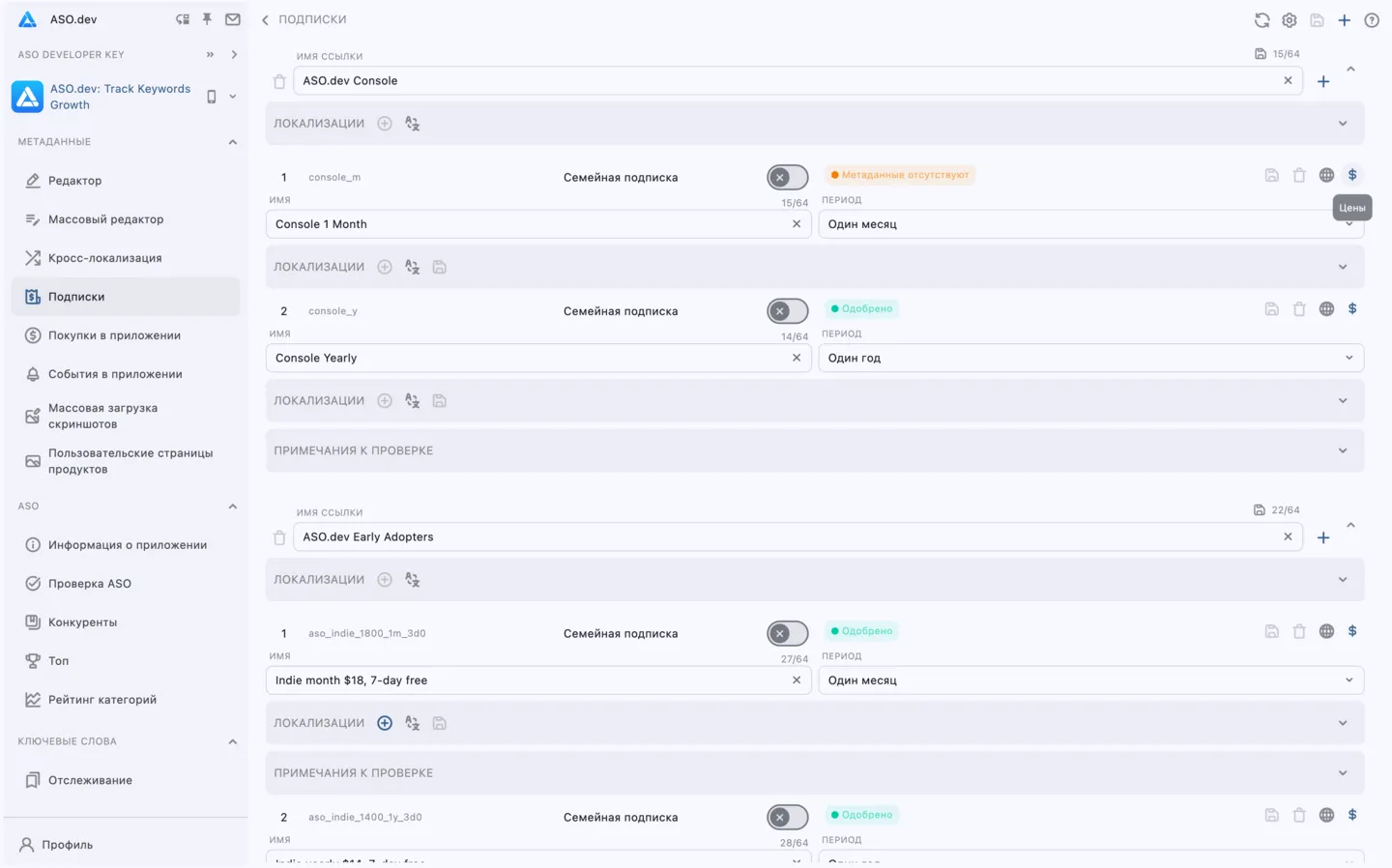The width and height of the screenshot is (1392, 868).
Task: Open the Один месяц period dropdown for Indie month
Action: (x=1090, y=680)
